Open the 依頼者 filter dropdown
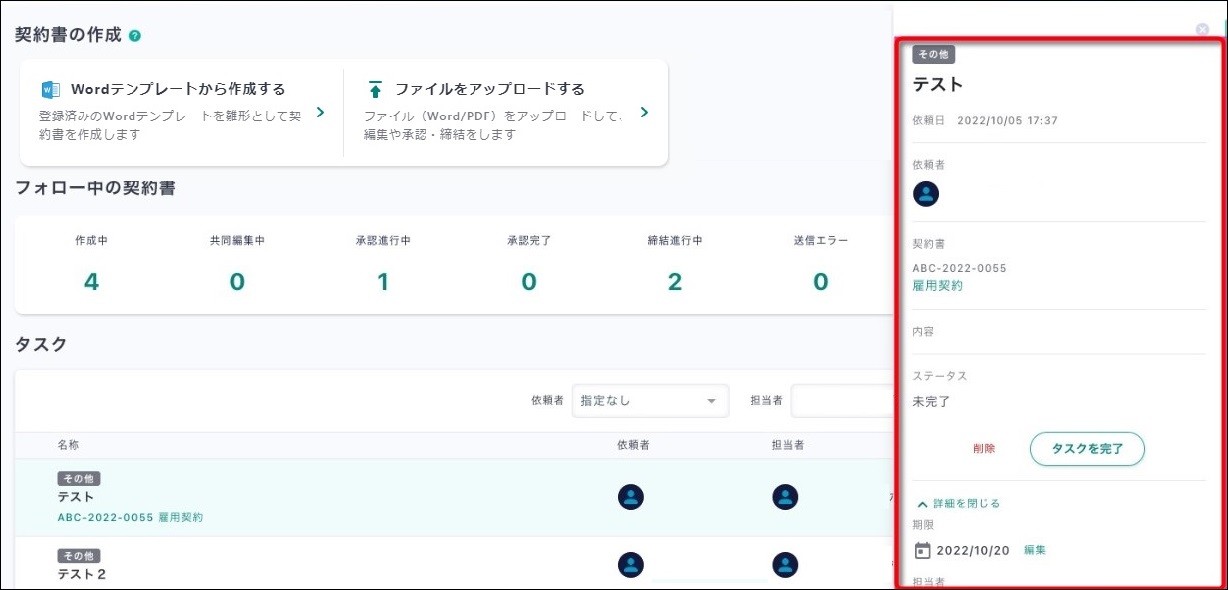Screen dimensions: 1228x590 650,401
